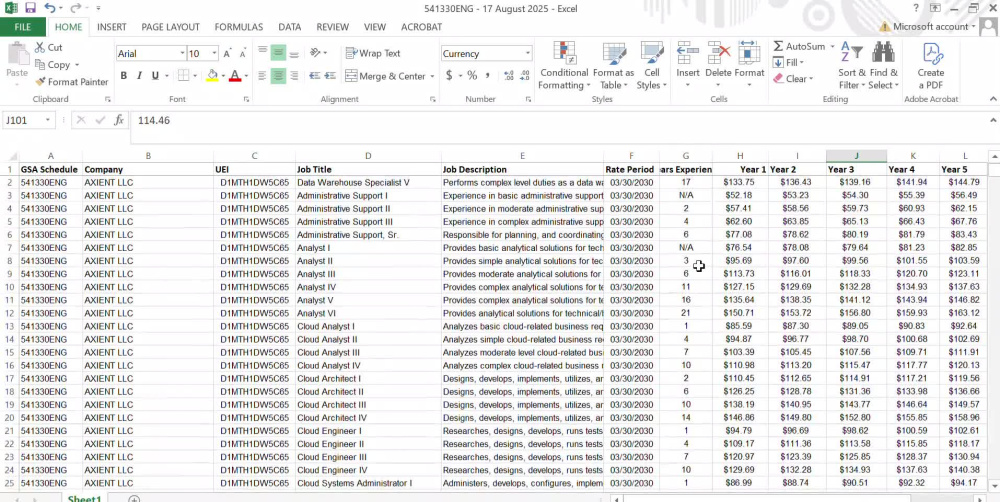Undo the last action
The height and width of the screenshot is (502, 1000).
pos(50,8)
